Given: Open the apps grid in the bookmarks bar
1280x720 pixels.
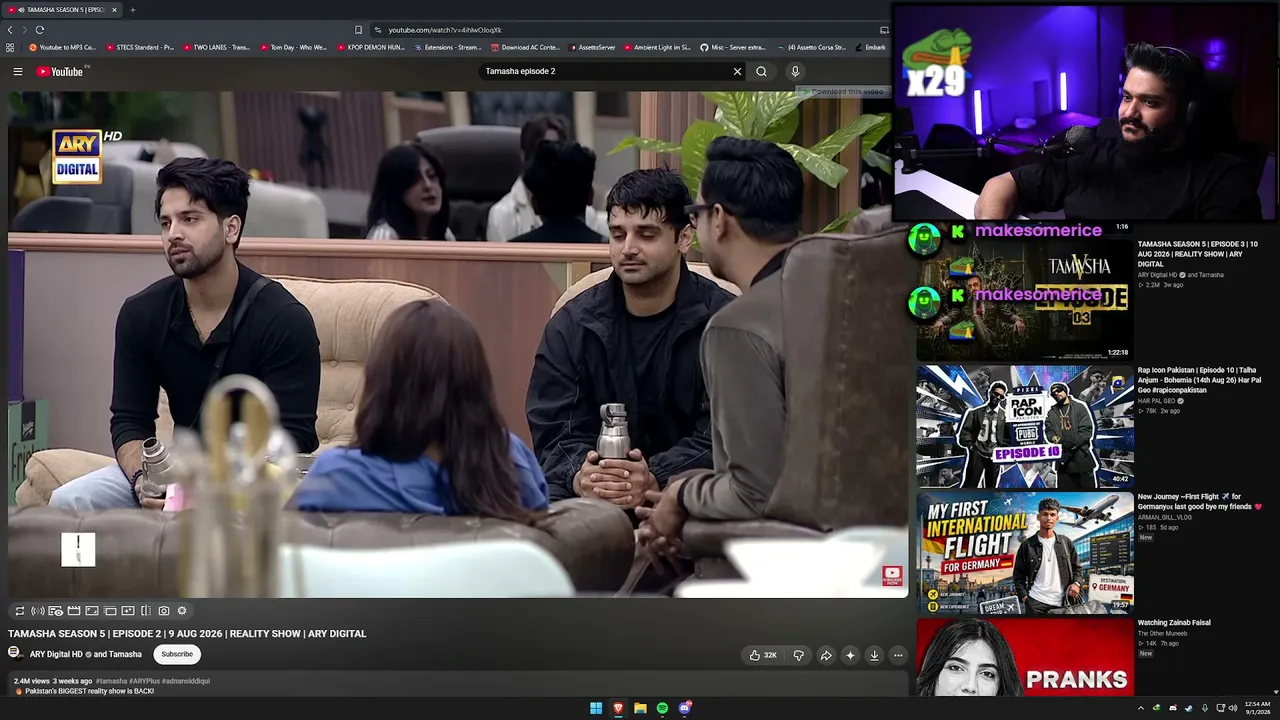Looking at the screenshot, I should point(10,47).
